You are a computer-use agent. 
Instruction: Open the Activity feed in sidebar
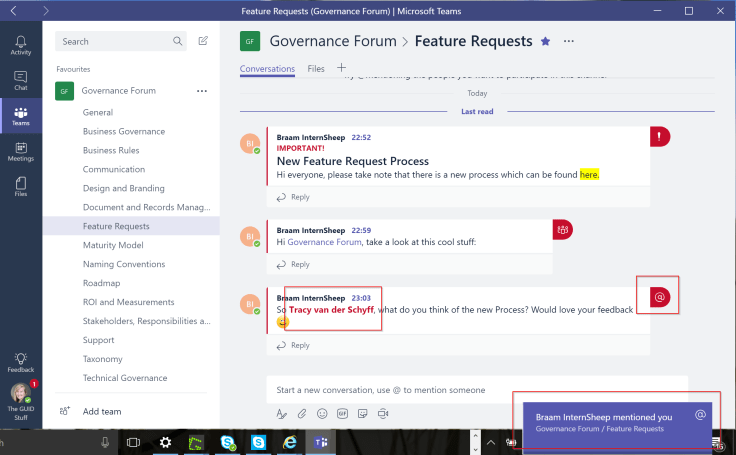pos(20,45)
